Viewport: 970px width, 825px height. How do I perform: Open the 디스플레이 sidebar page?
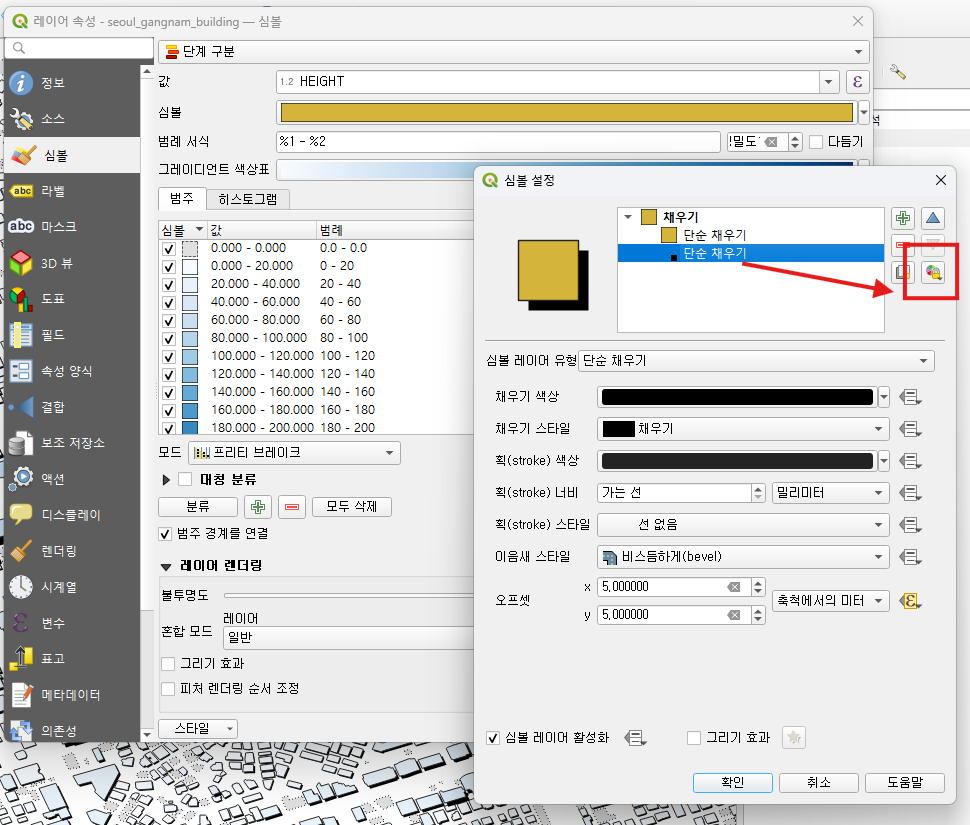[72, 515]
